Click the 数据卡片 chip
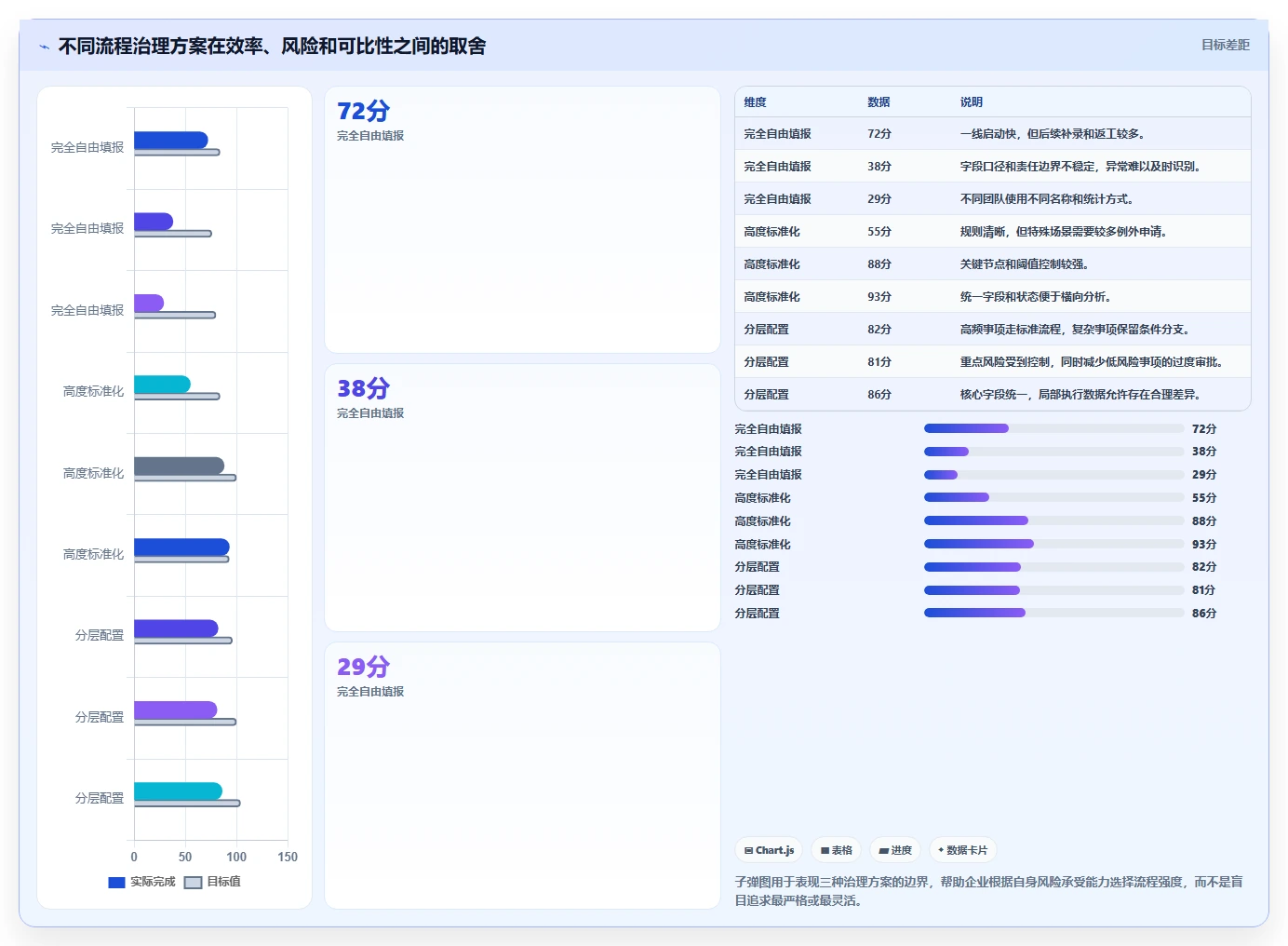This screenshot has height=946, width=1288. point(963,850)
